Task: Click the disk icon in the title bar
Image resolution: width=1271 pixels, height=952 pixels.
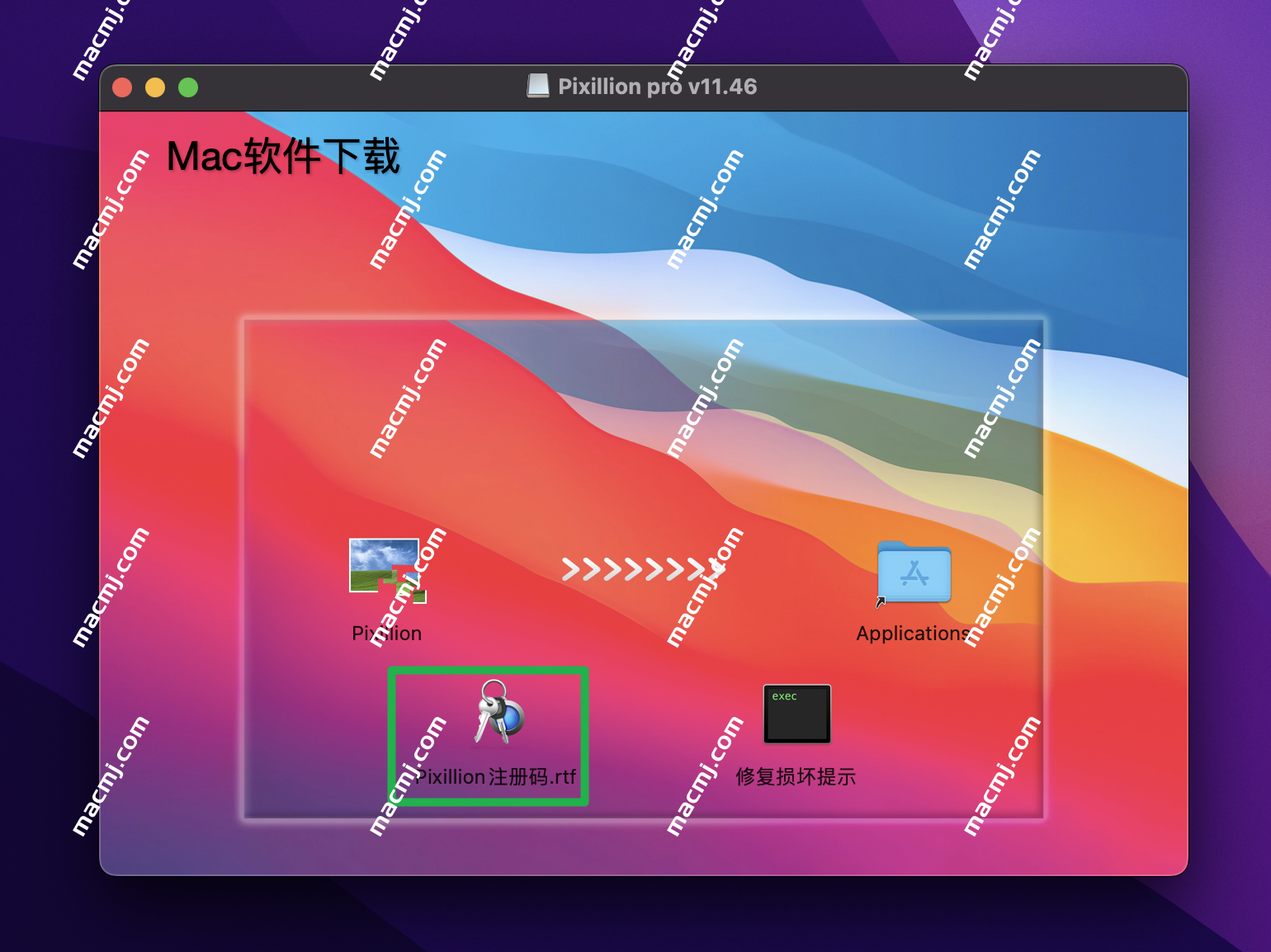Action: [x=538, y=86]
